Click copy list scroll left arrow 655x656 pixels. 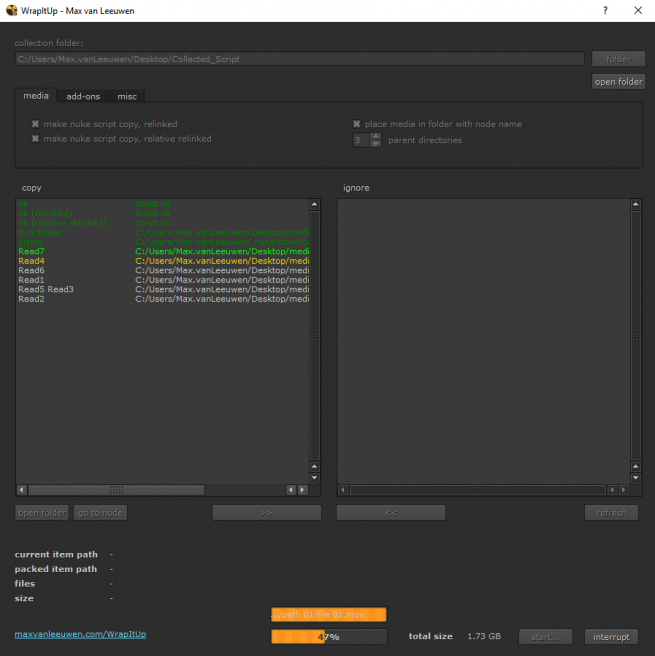coord(22,489)
